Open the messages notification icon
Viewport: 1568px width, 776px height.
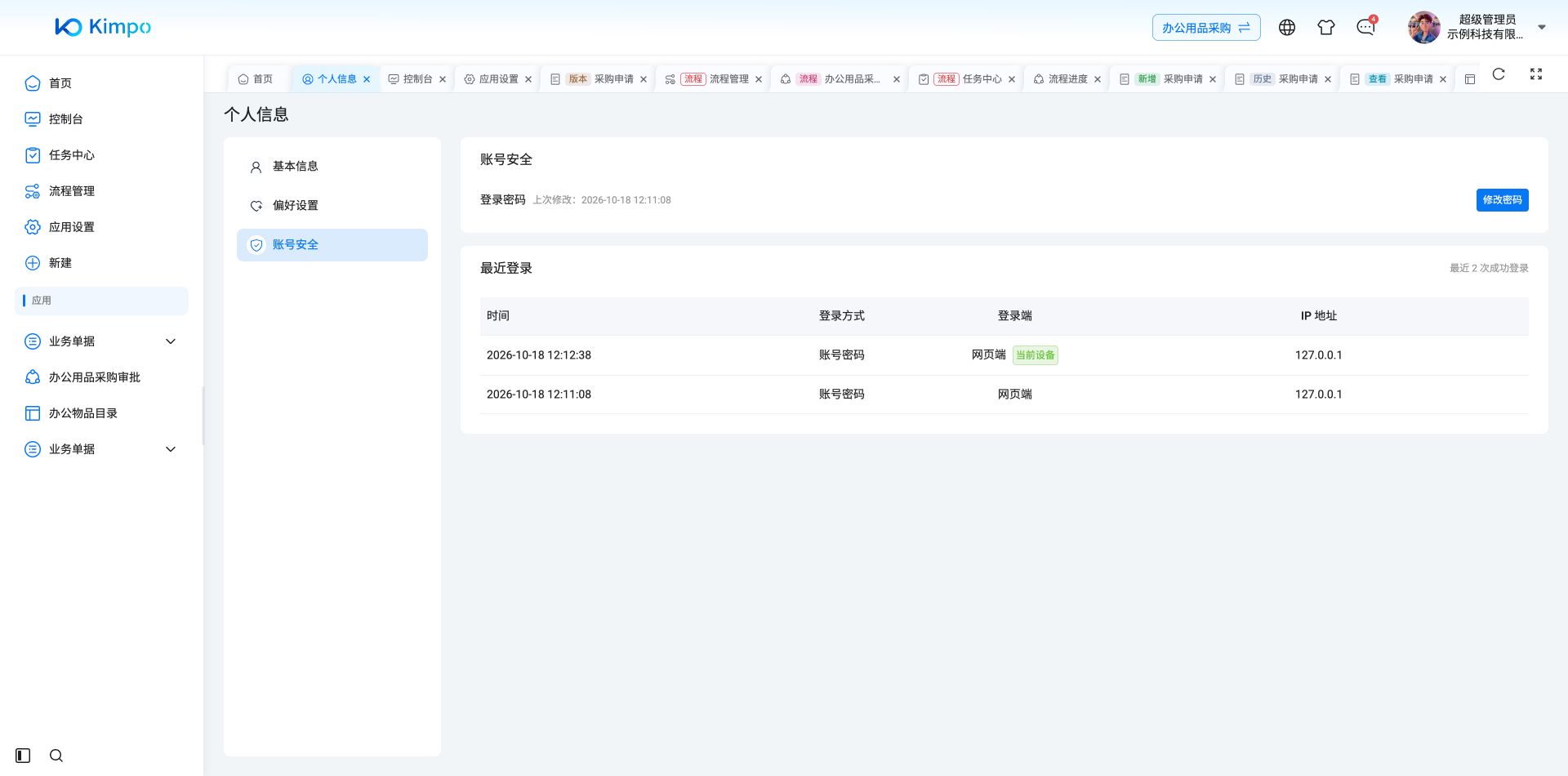pos(1365,28)
